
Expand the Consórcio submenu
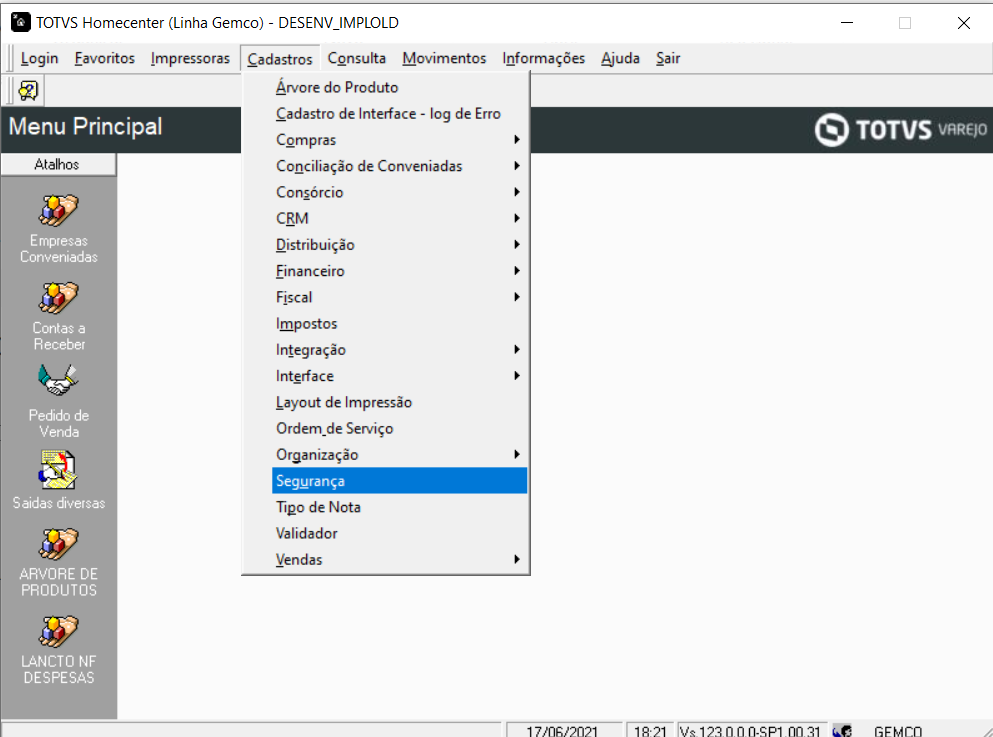click(400, 192)
